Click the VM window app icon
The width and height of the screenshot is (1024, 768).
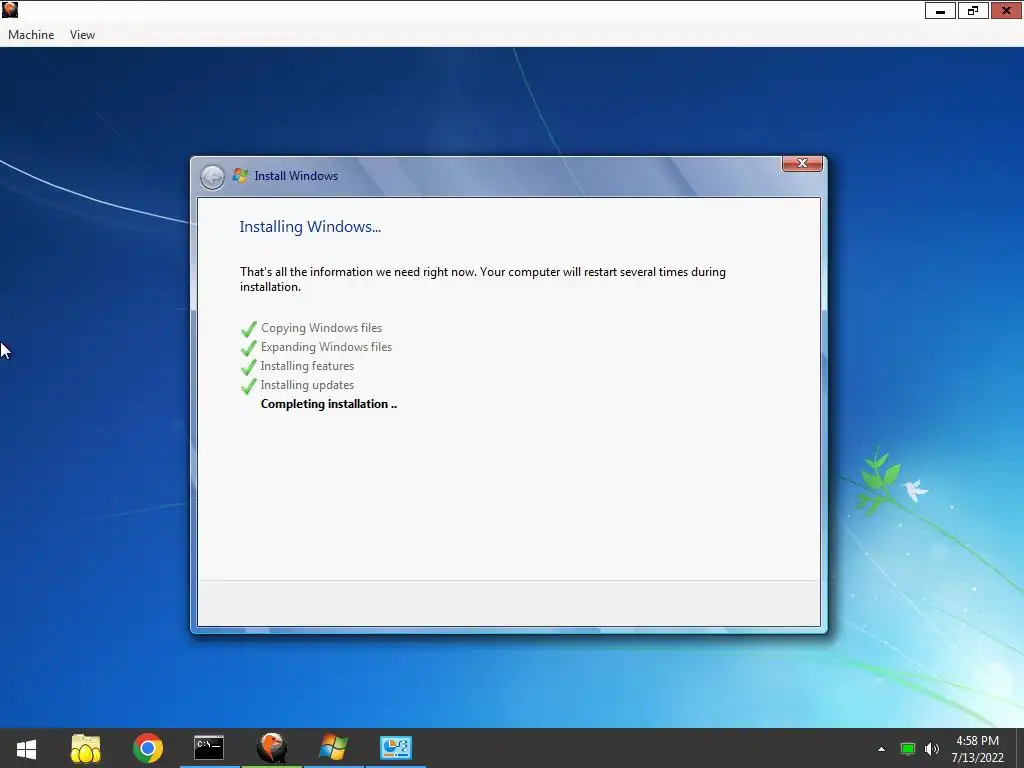click(x=10, y=9)
